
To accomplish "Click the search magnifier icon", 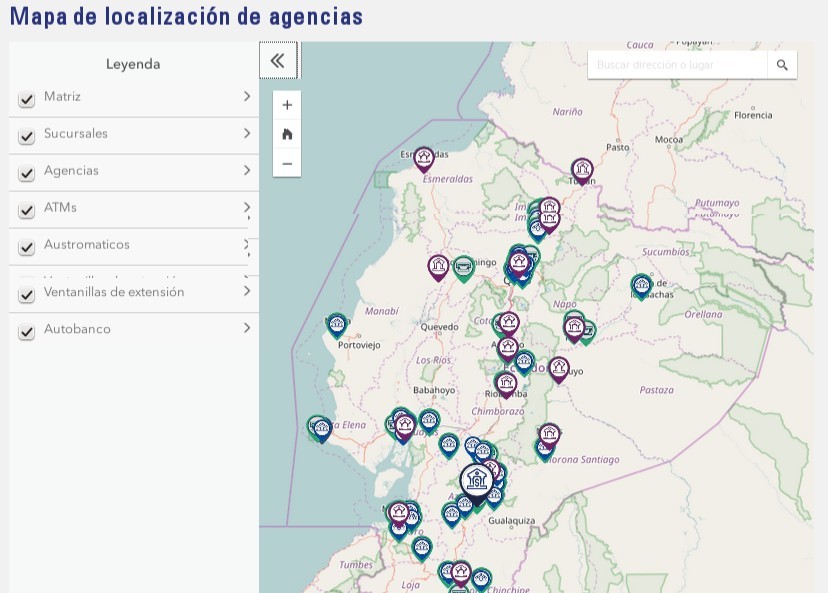I will 782,65.
